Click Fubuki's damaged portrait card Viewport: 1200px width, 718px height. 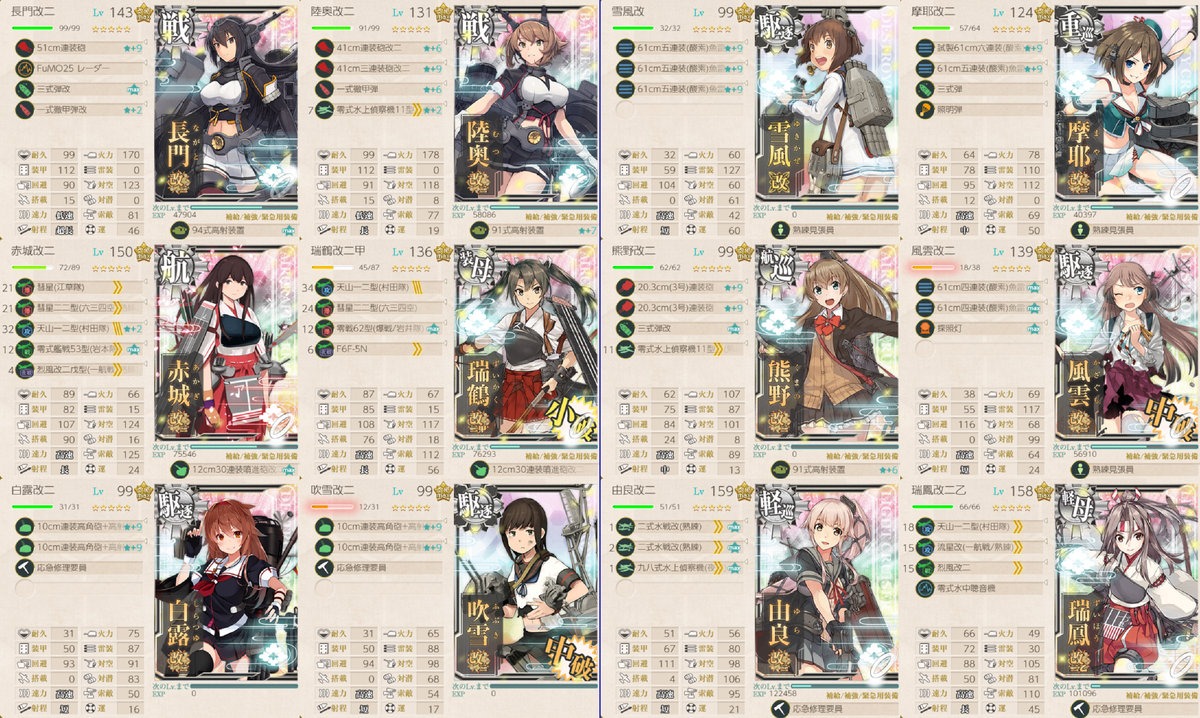coord(527,592)
